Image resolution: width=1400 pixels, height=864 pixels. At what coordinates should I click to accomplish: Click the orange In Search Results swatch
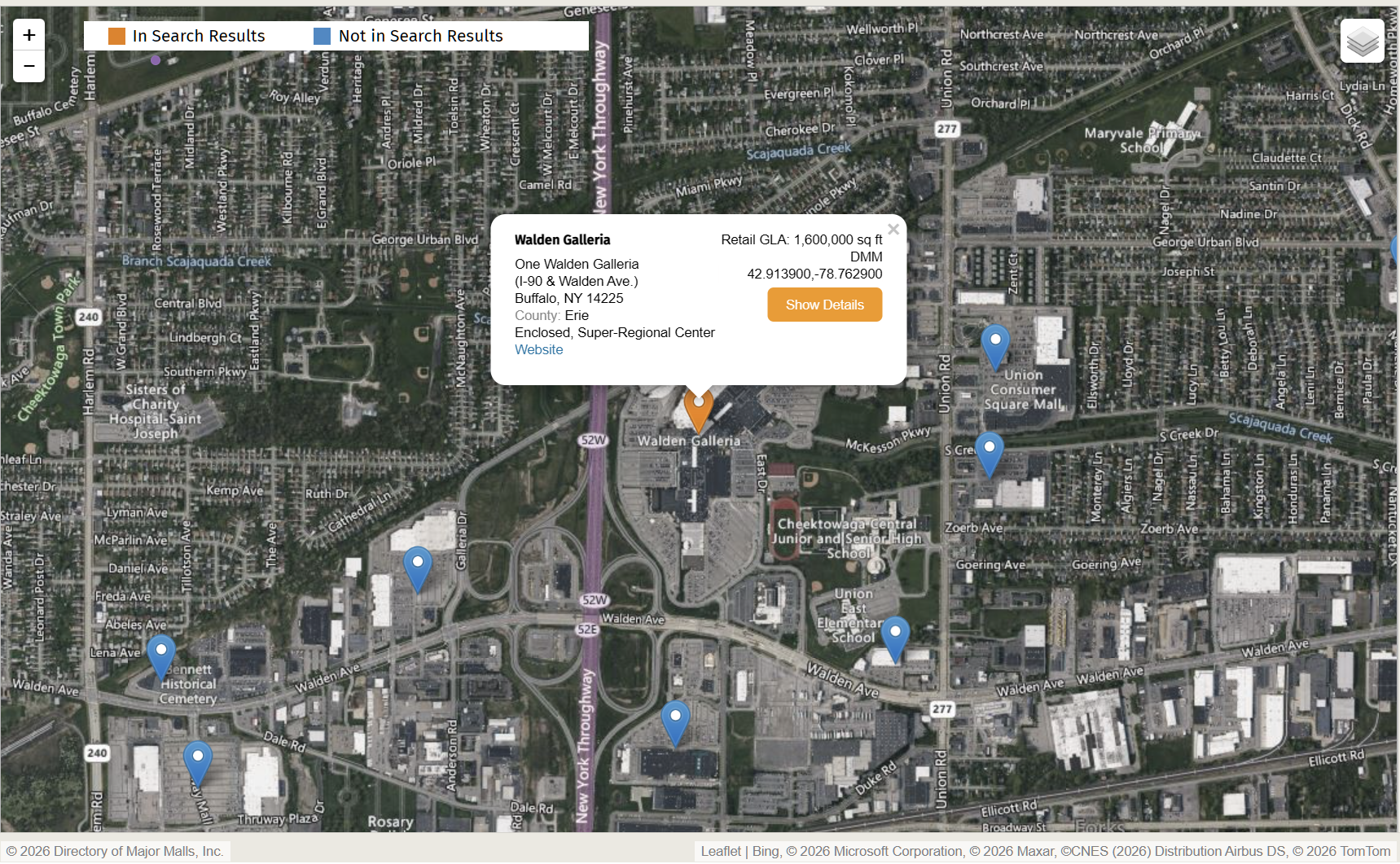117,36
